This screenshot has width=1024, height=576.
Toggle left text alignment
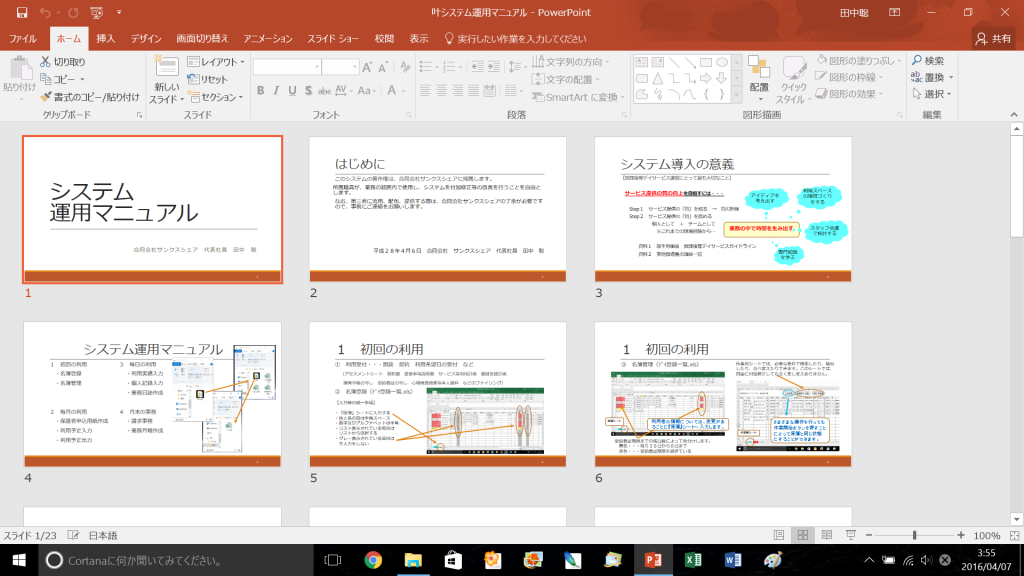pyautogui.click(x=425, y=91)
